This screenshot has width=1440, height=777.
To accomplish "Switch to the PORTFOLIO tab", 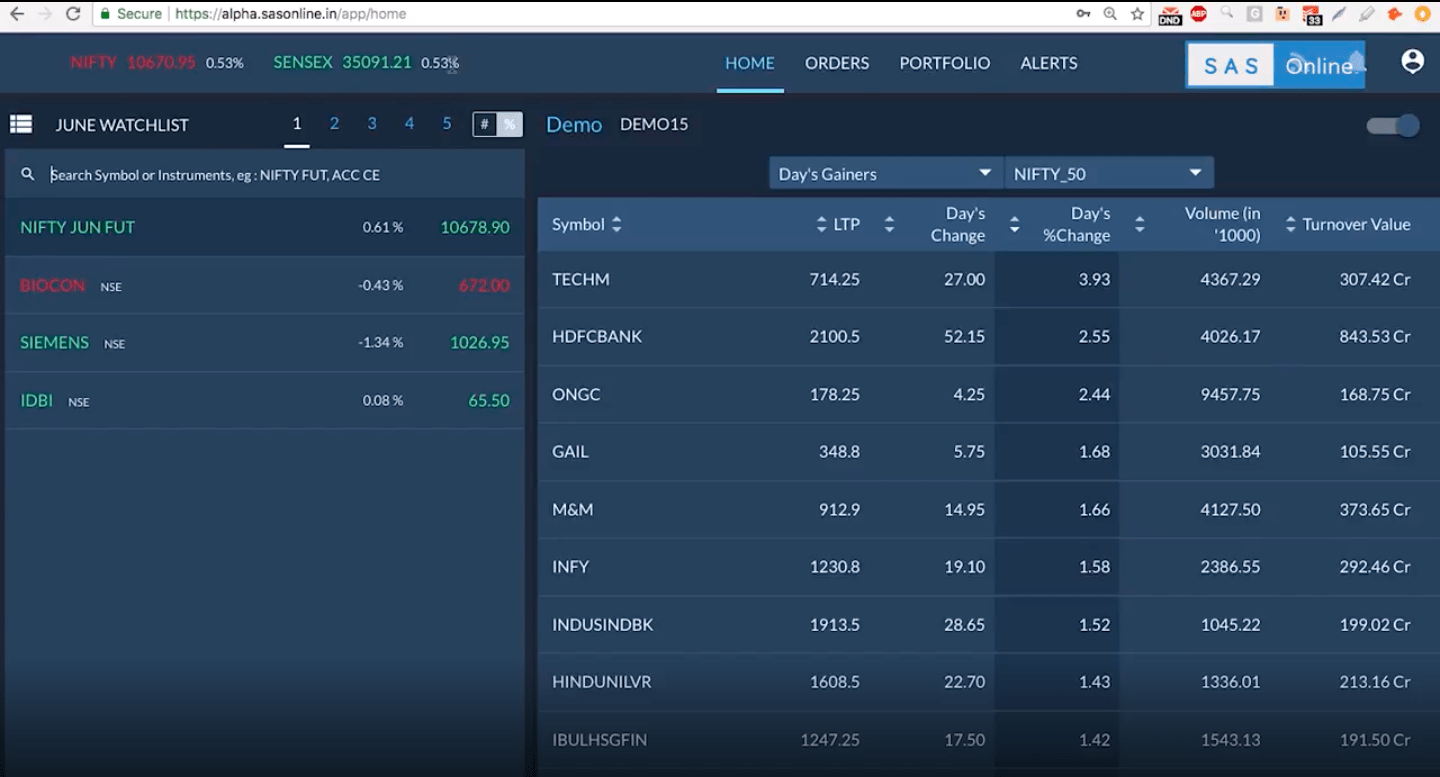I will click(944, 63).
